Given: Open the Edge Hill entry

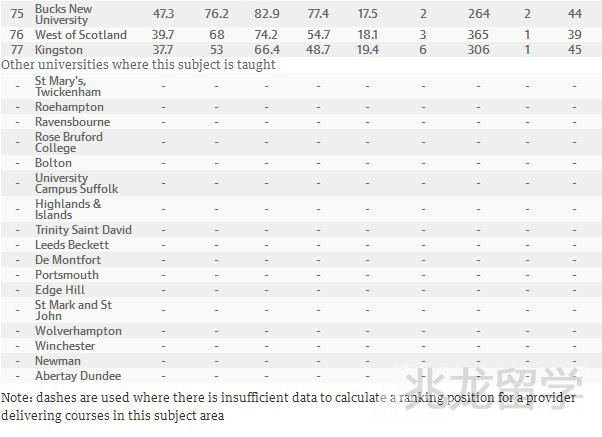Looking at the screenshot, I should (60, 290).
